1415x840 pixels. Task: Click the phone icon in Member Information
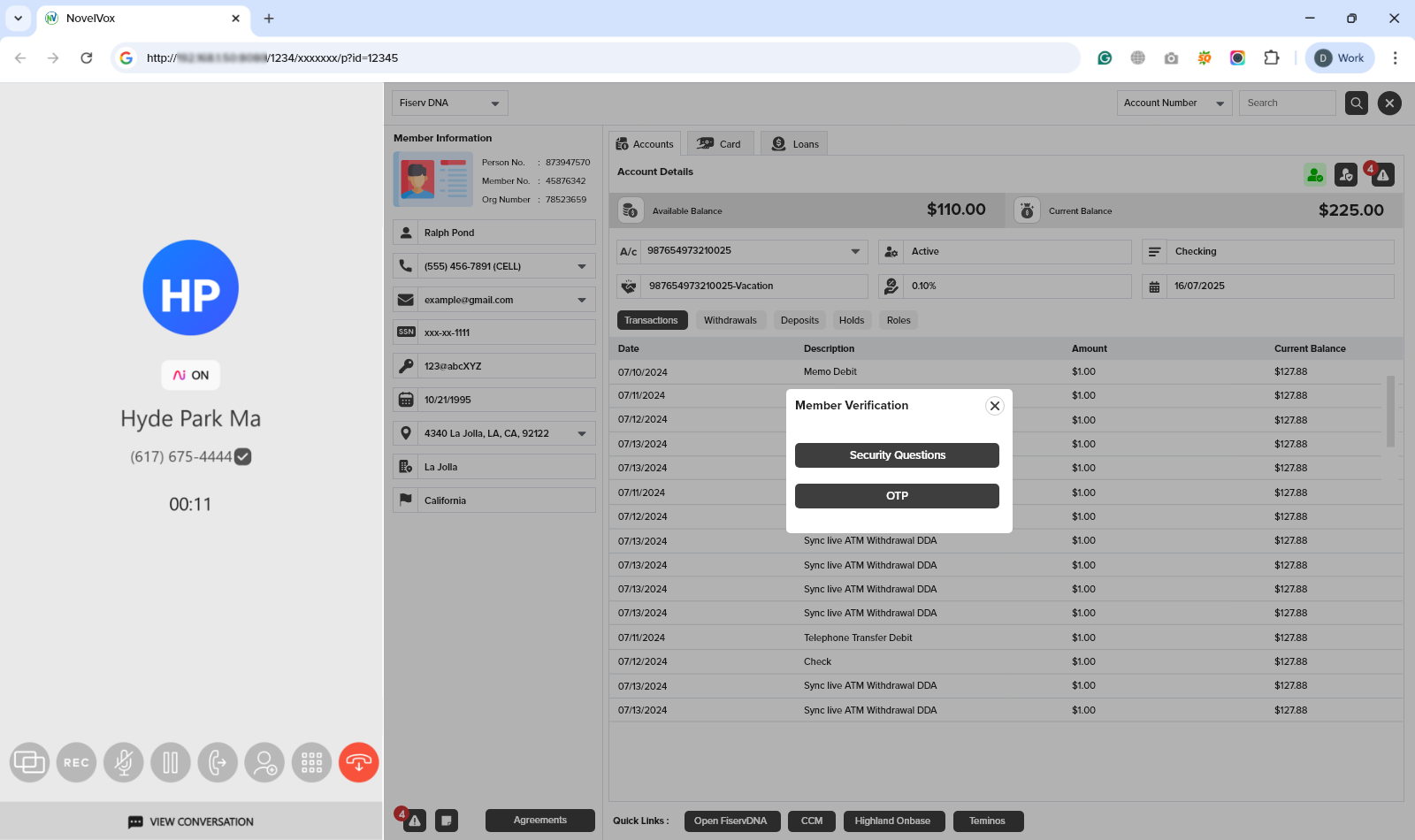tap(406, 266)
